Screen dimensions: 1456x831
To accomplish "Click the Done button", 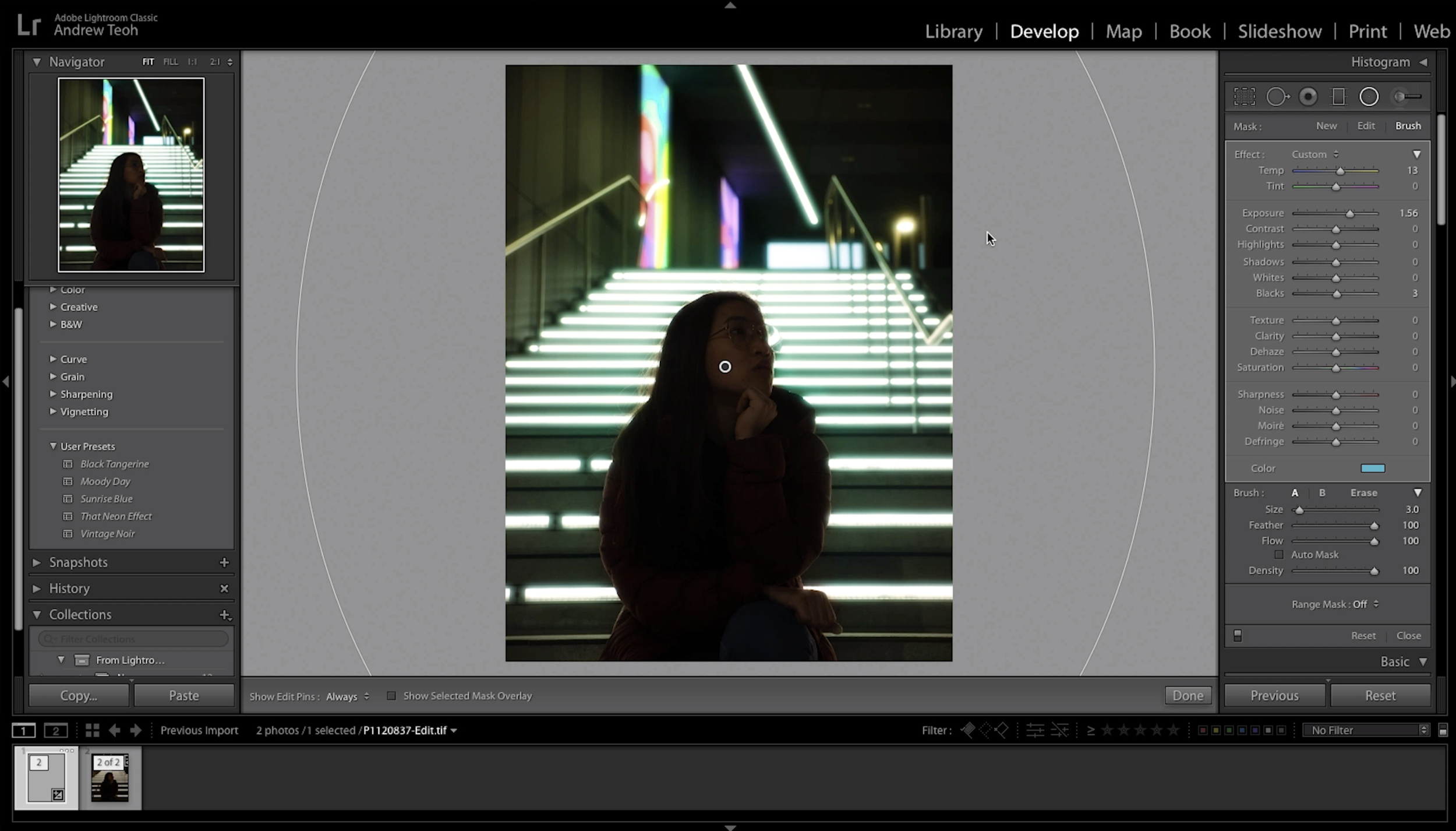I will click(x=1188, y=695).
